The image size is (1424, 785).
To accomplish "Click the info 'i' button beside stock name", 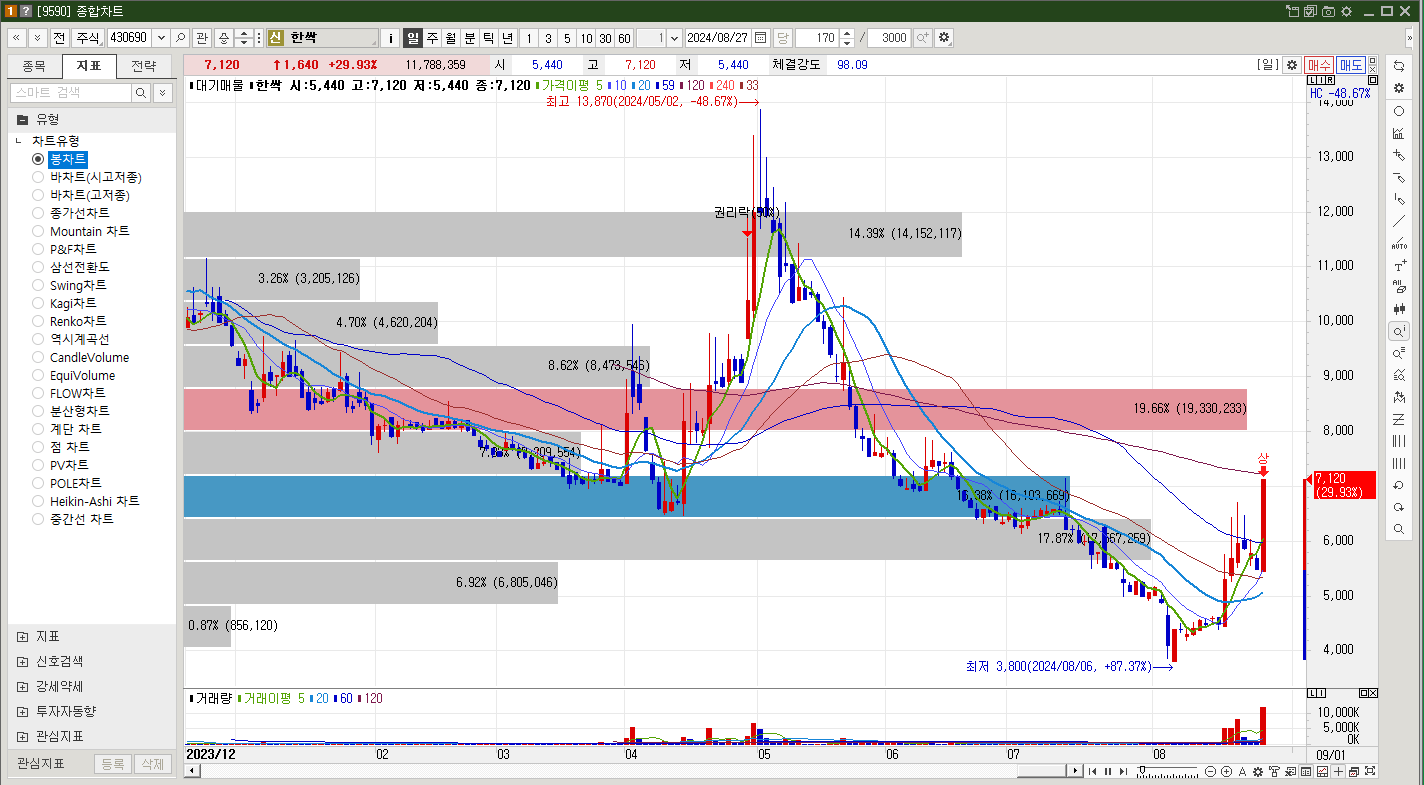I will [391, 38].
